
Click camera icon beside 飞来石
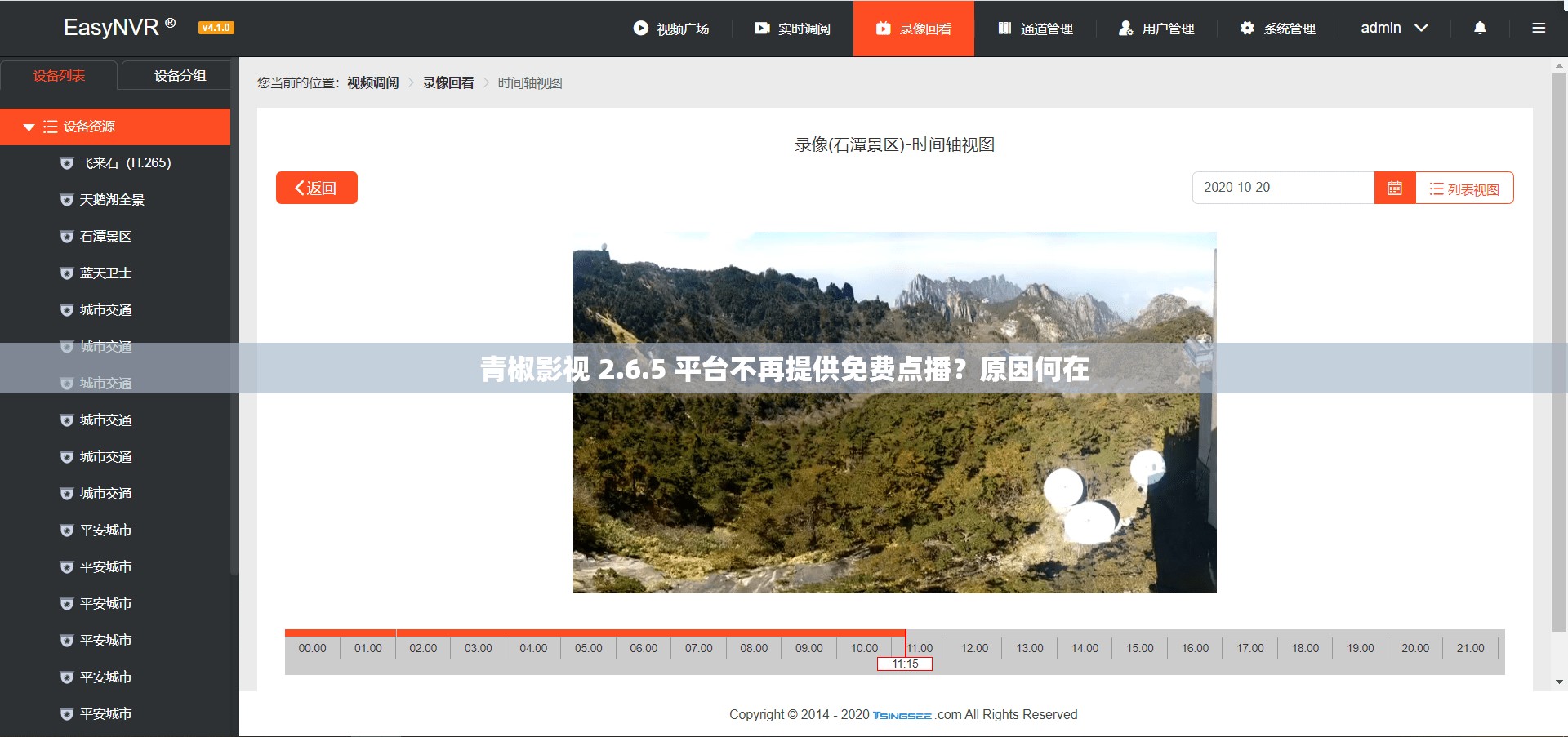(x=67, y=163)
